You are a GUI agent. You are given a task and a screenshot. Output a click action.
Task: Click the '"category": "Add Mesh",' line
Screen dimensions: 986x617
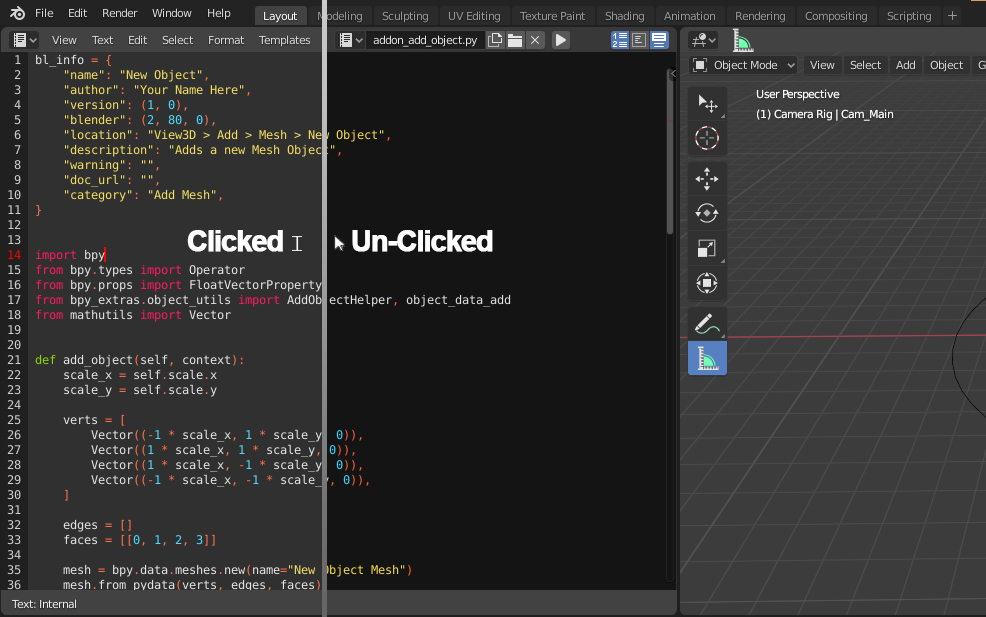coord(143,195)
